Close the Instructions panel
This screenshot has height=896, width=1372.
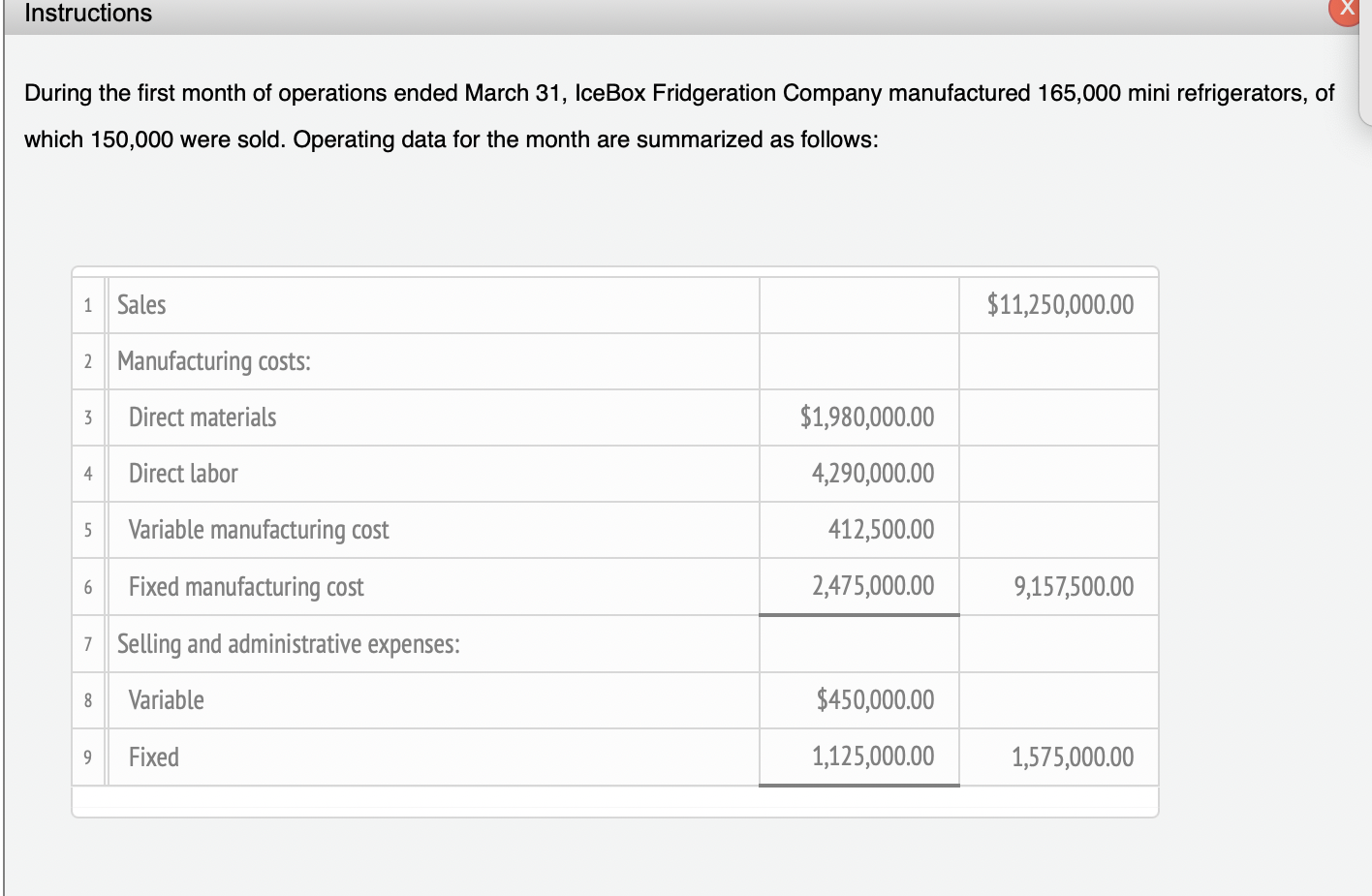(x=1346, y=10)
